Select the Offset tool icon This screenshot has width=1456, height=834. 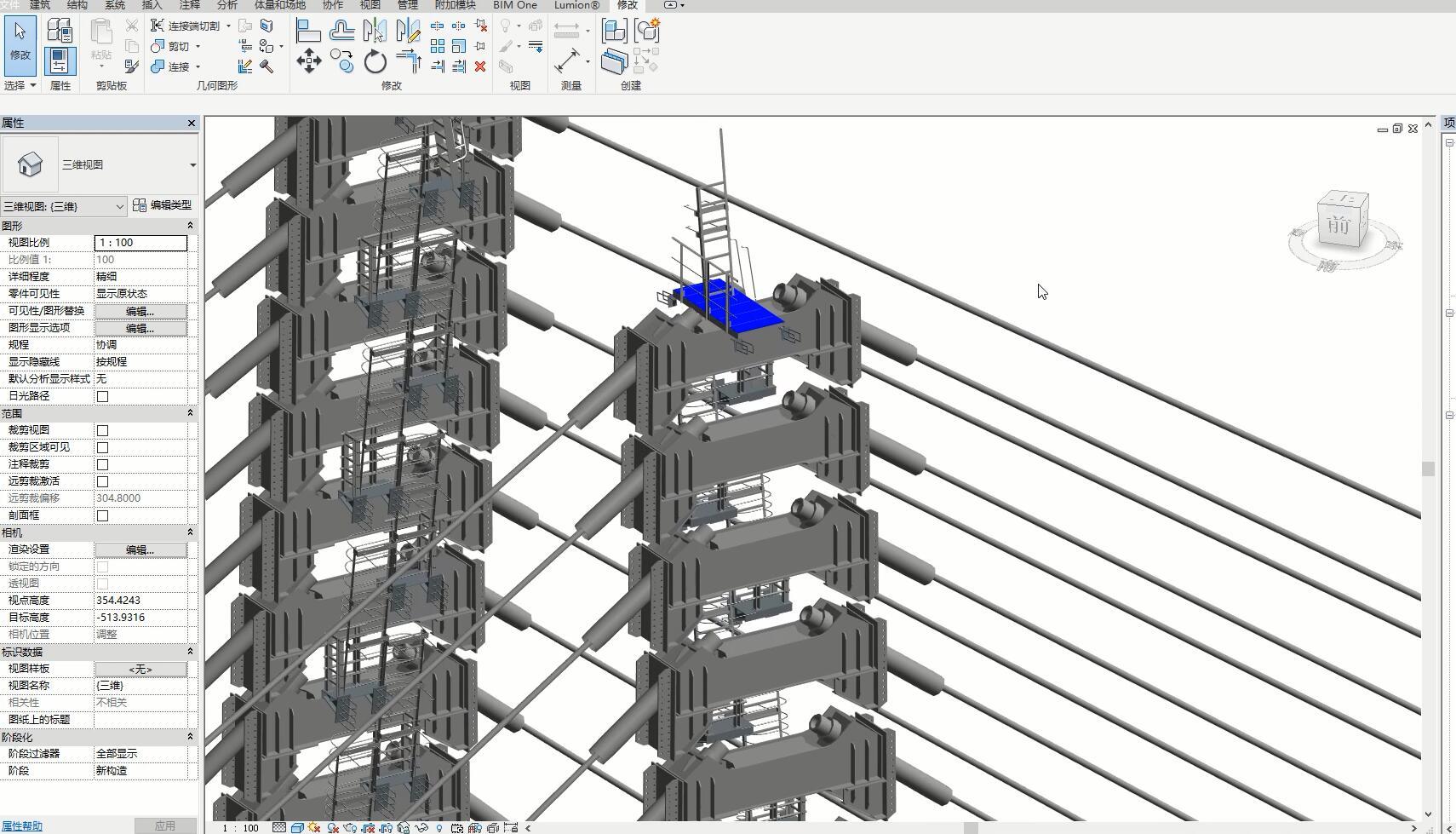[341, 31]
